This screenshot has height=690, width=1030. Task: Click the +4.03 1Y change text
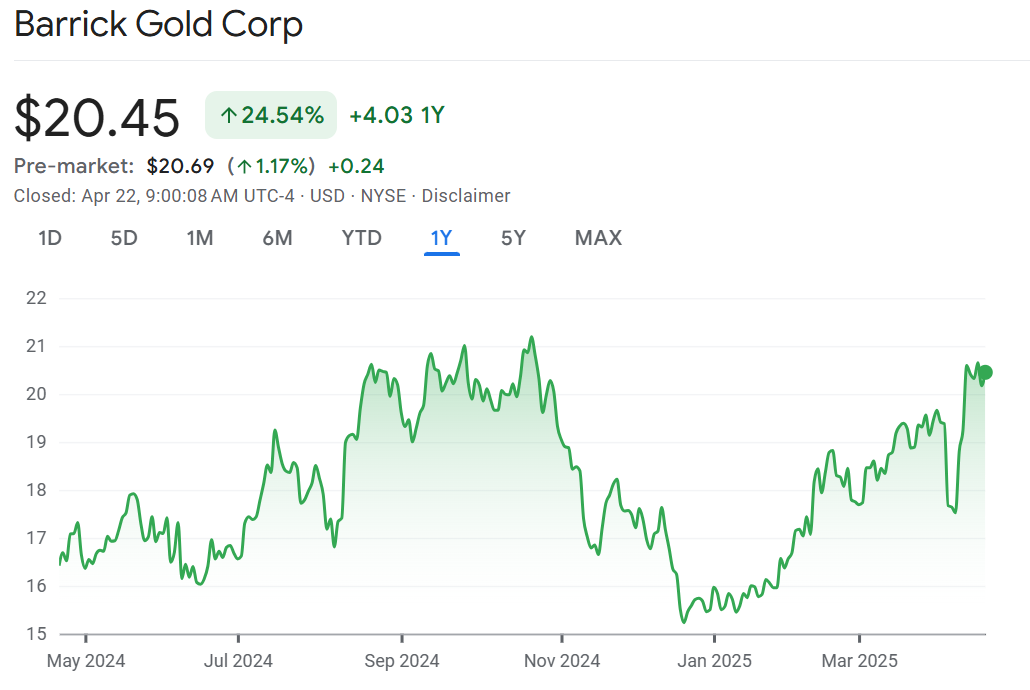click(x=396, y=116)
